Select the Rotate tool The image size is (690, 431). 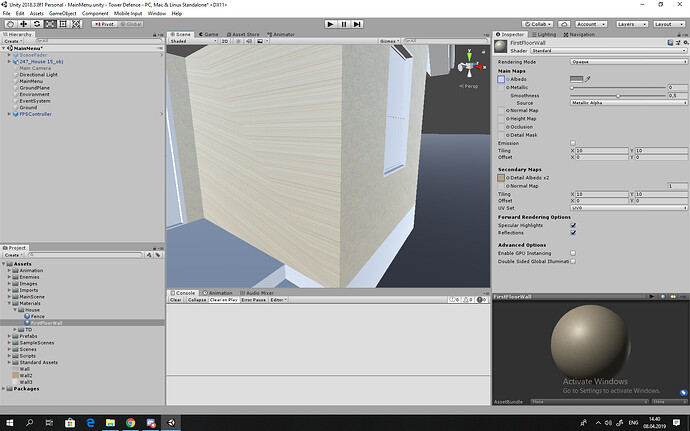pyautogui.click(x=37, y=24)
